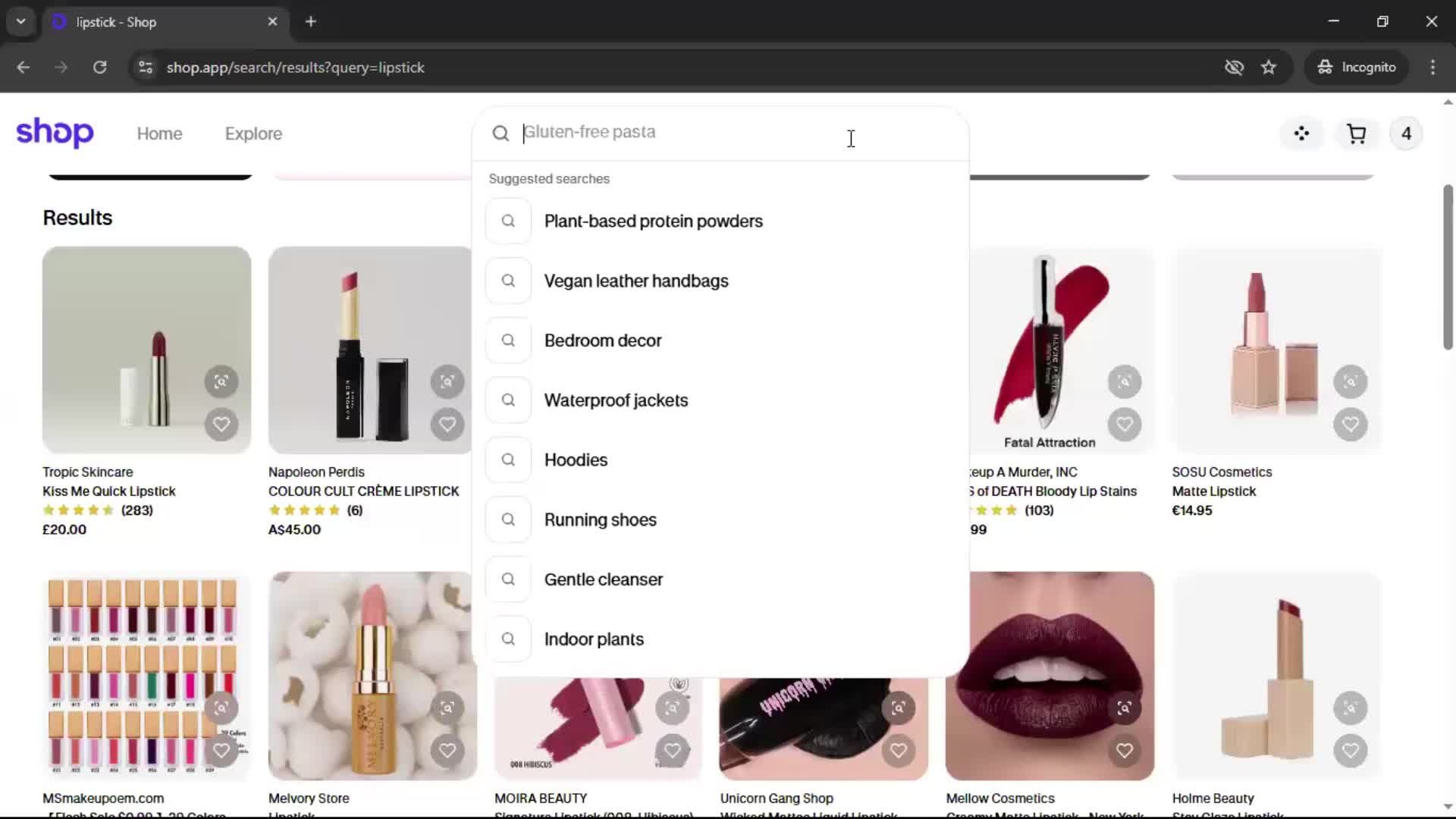Click visual search icon on SOSU Matte Lipstick
This screenshot has height=819, width=1456.
pos(1350,381)
